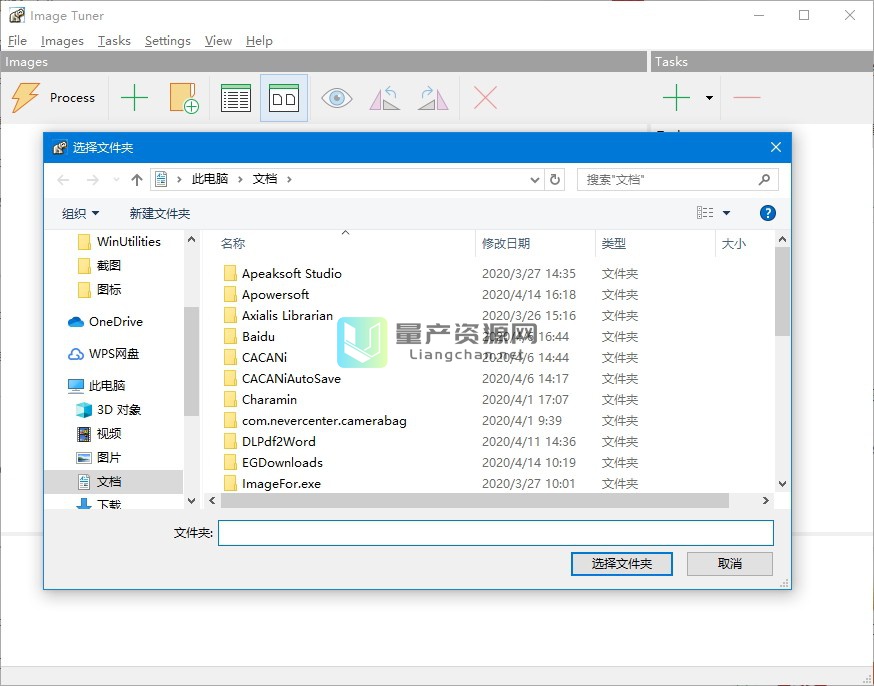Select 此电脑 in the navigation pane
The height and width of the screenshot is (686, 874).
click(x=96, y=385)
